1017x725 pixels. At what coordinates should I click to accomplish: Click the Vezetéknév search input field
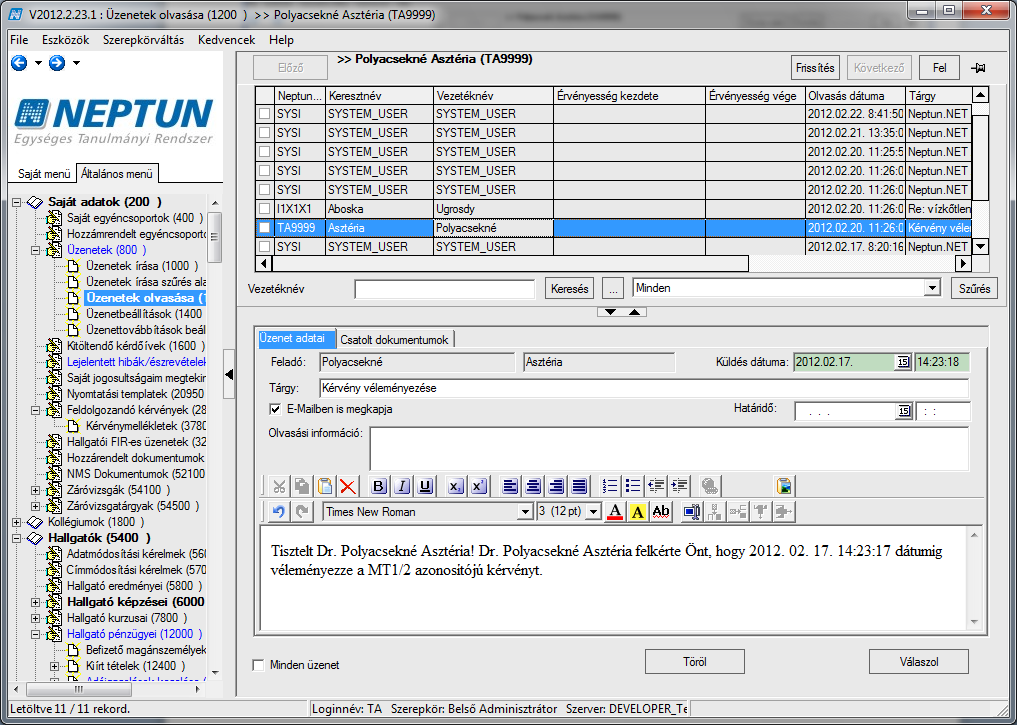coord(445,289)
